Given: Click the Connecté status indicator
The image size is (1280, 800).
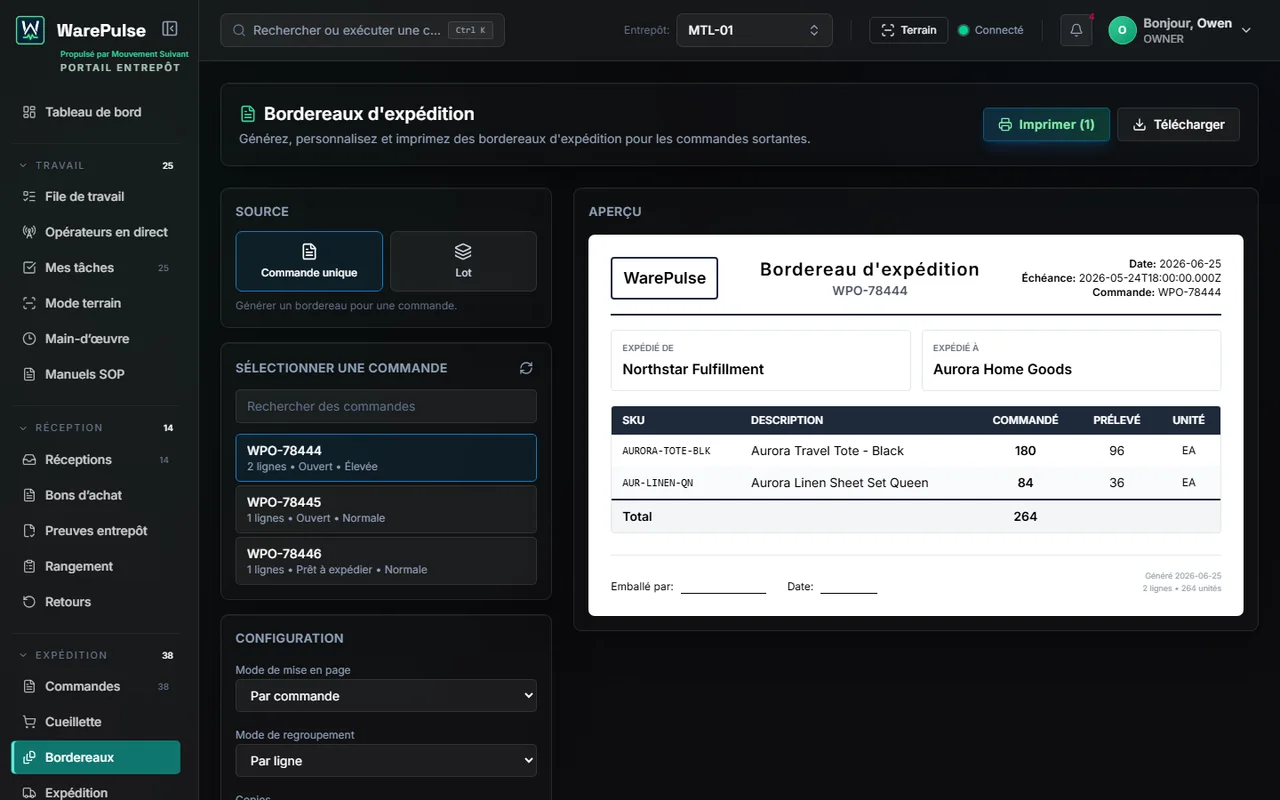Looking at the screenshot, I should coord(991,30).
